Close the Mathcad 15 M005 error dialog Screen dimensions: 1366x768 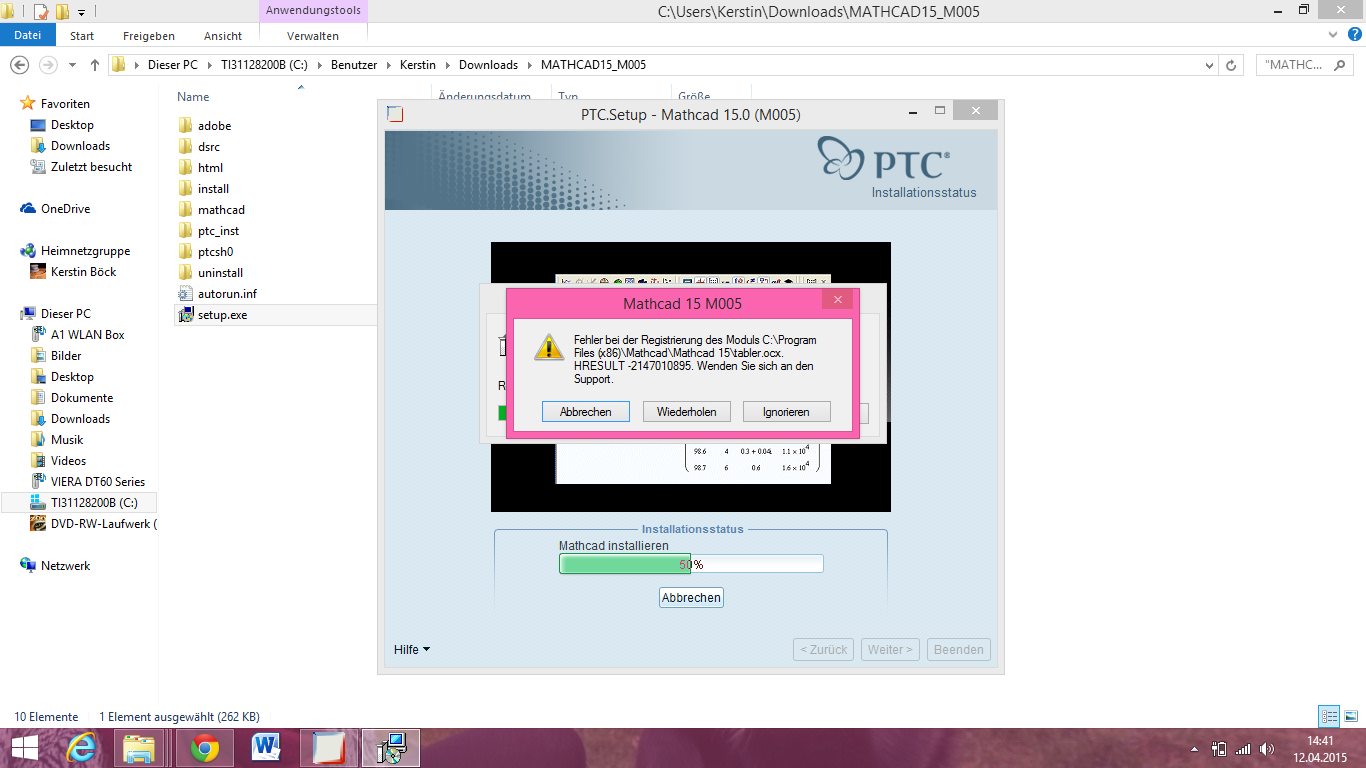coord(837,300)
